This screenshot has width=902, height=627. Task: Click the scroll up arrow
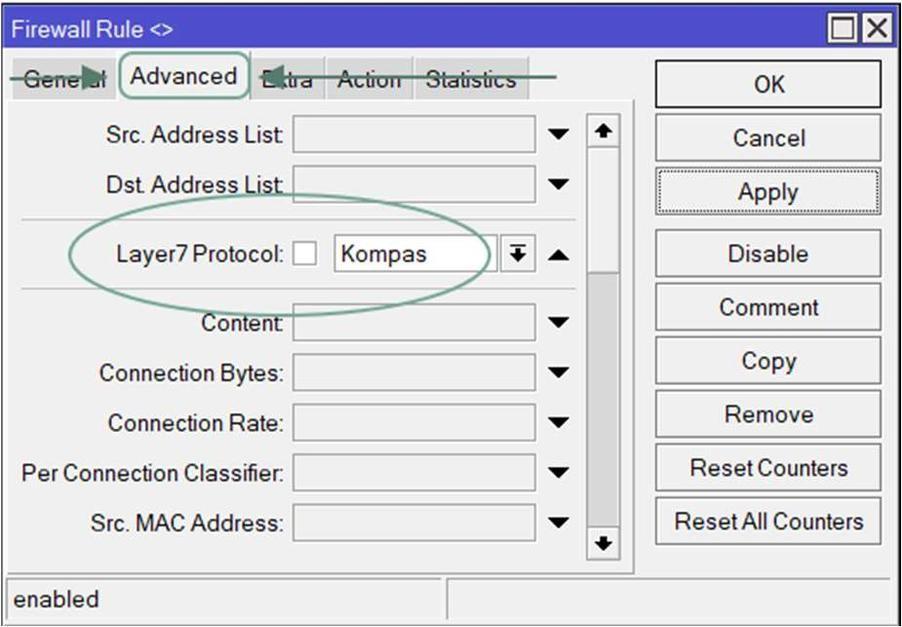[x=603, y=132]
